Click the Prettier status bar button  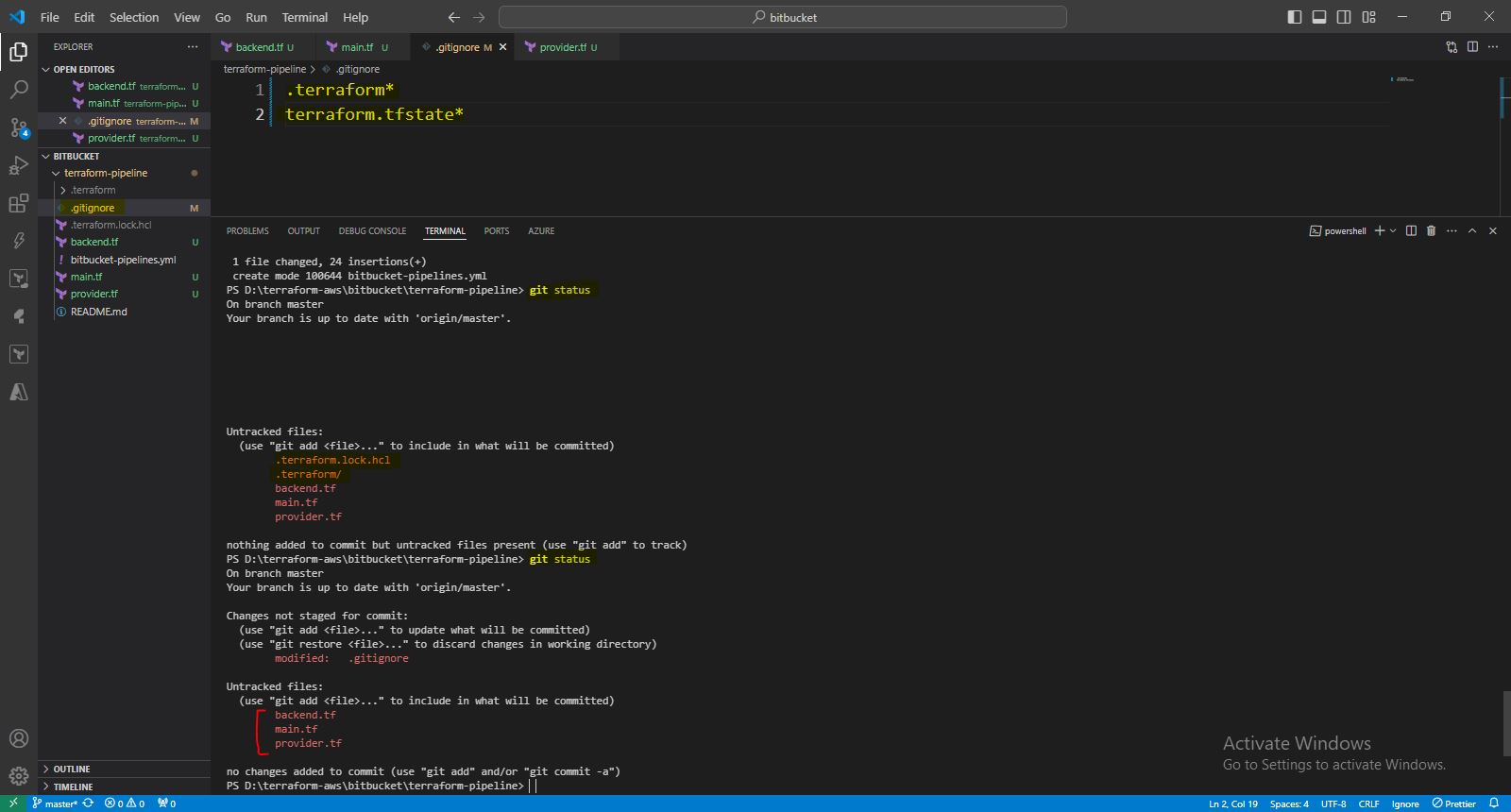coord(1453,804)
